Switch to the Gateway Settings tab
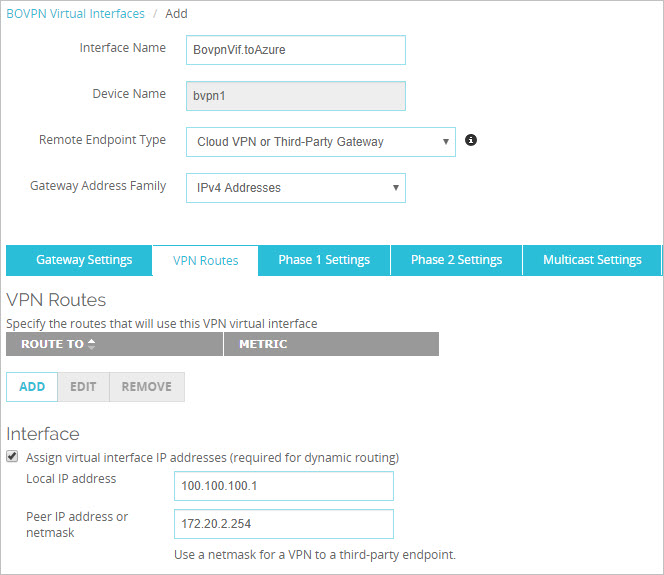The image size is (664, 575). [x=84, y=260]
